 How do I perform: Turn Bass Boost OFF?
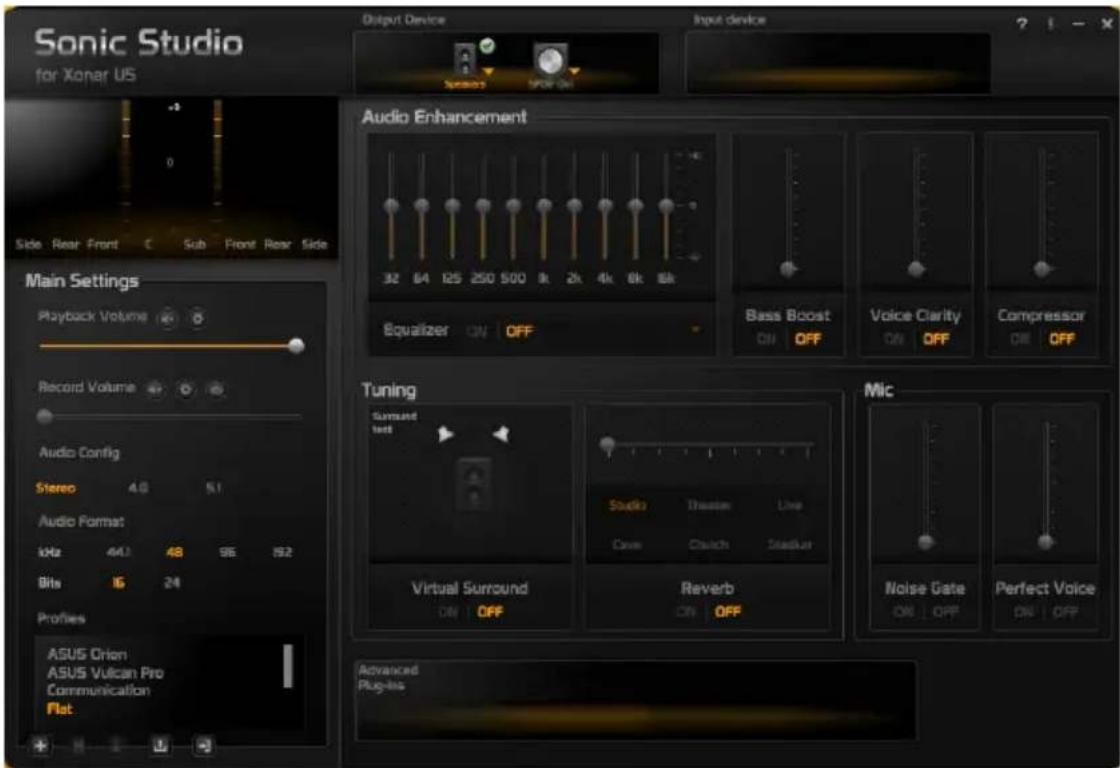[x=808, y=339]
